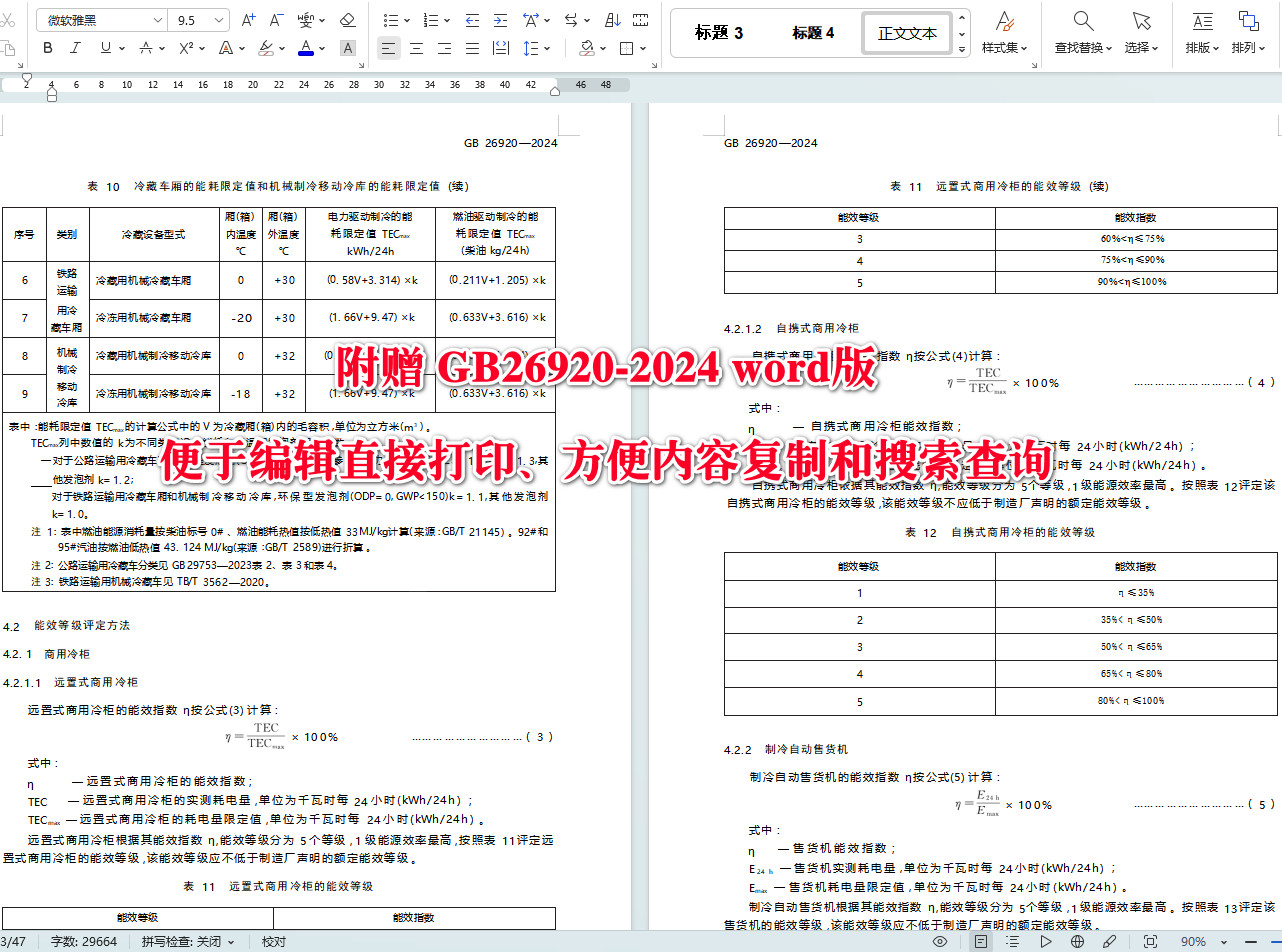Click the 选择 selection arrow icon
1282x952 pixels.
[x=1140, y=32]
